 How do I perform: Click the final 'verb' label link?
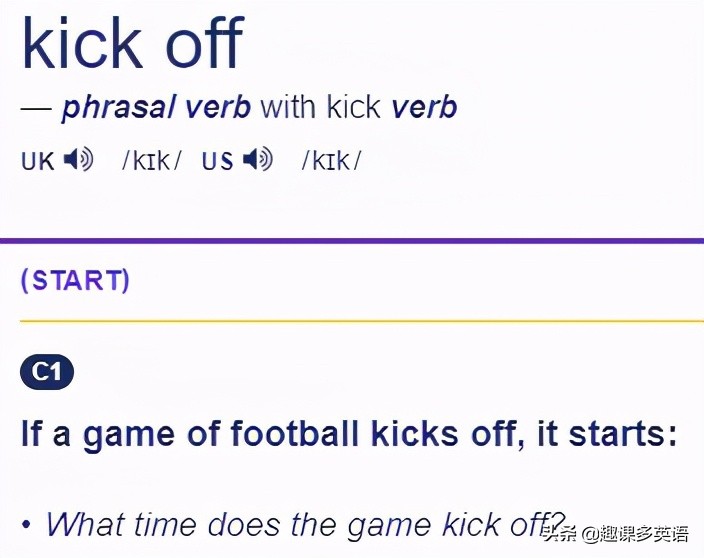click(x=423, y=108)
